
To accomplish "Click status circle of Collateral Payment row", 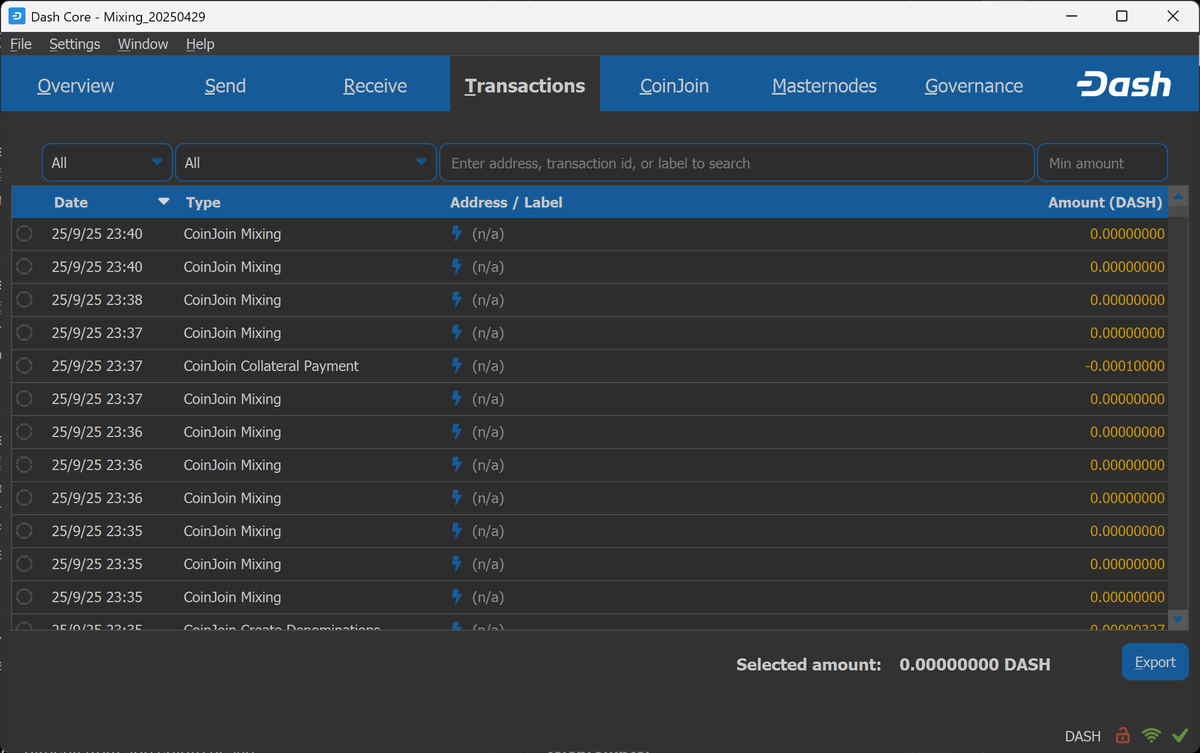I will coord(25,366).
